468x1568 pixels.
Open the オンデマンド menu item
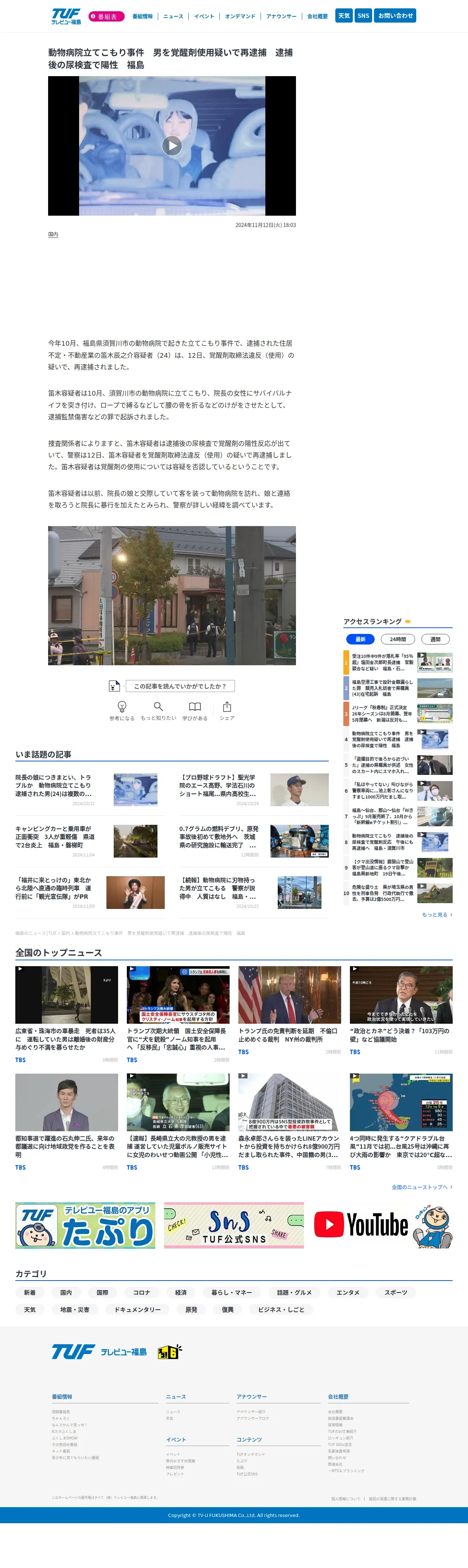(240, 16)
